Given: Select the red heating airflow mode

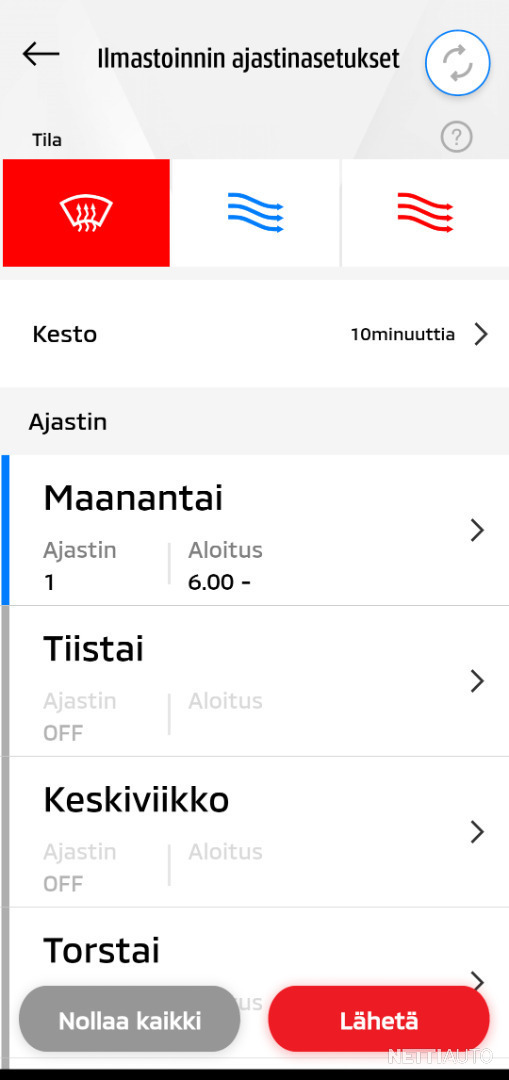Looking at the screenshot, I should 425,213.
